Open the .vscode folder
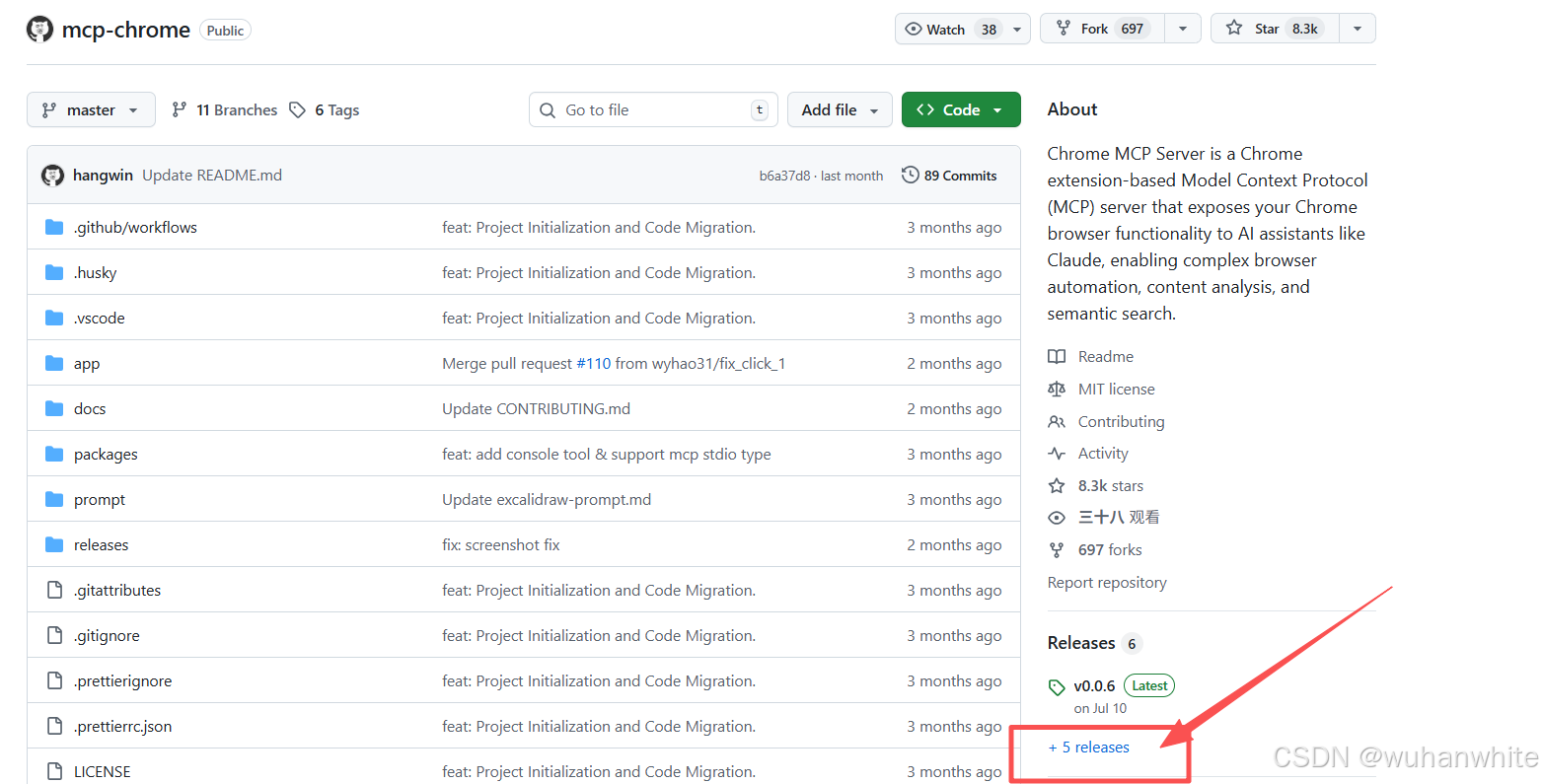The height and width of the screenshot is (784, 1543). tap(99, 318)
